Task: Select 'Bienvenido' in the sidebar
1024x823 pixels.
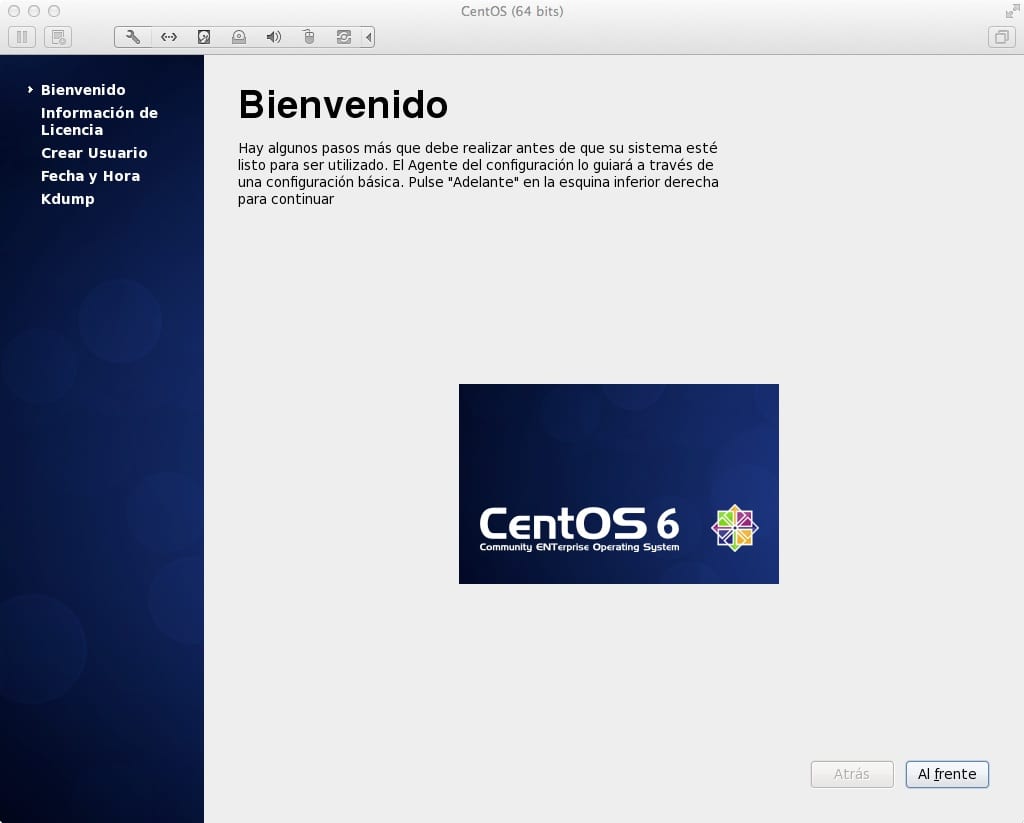Action: pyautogui.click(x=83, y=90)
